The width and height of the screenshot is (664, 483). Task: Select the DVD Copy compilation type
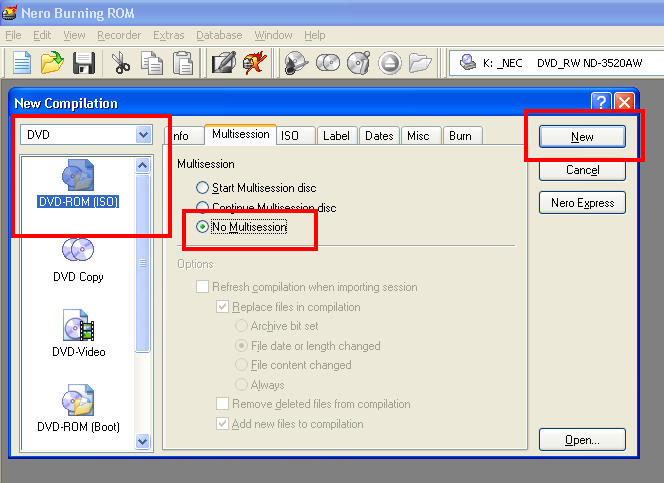tap(78, 260)
